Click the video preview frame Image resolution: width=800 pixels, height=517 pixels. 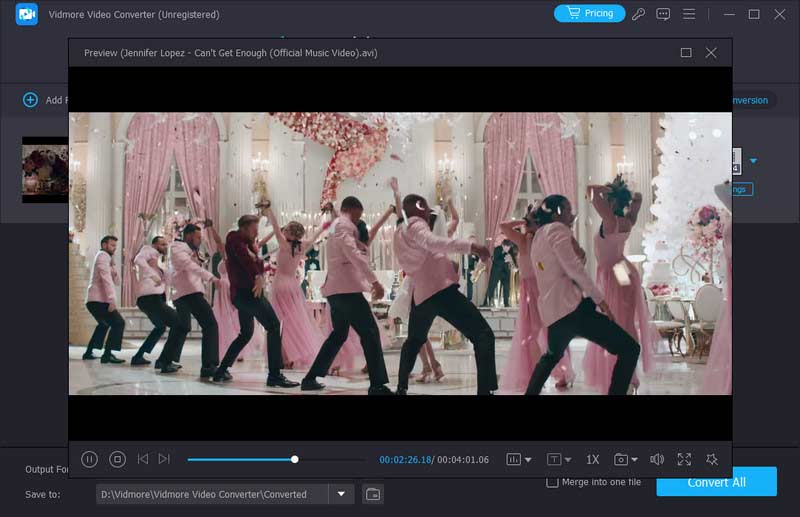400,253
